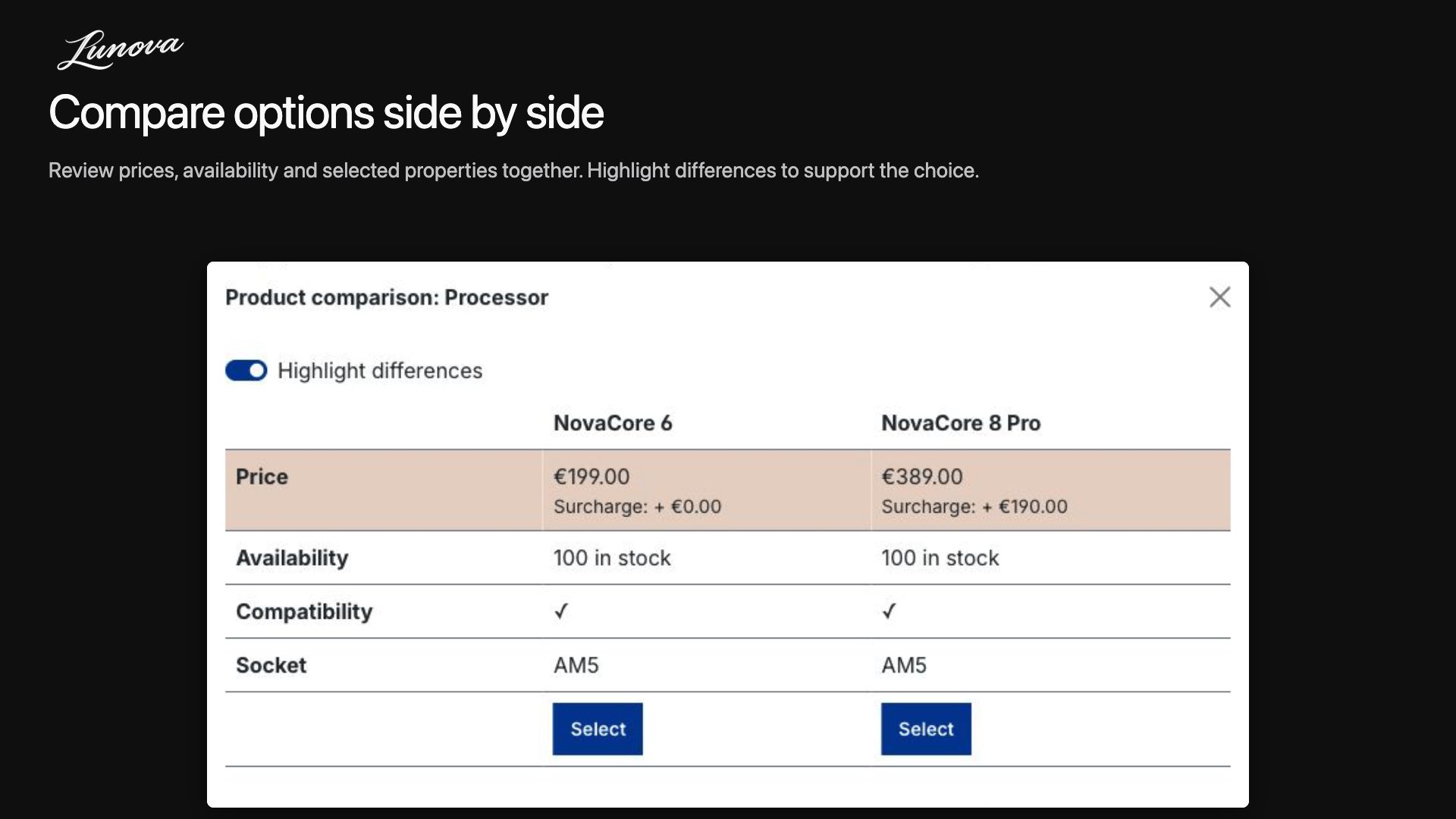
Task: Click the Highlight differences label
Action: coord(380,371)
